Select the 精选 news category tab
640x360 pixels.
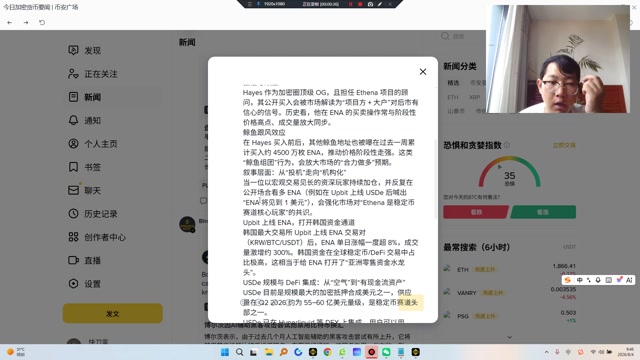(x=453, y=83)
